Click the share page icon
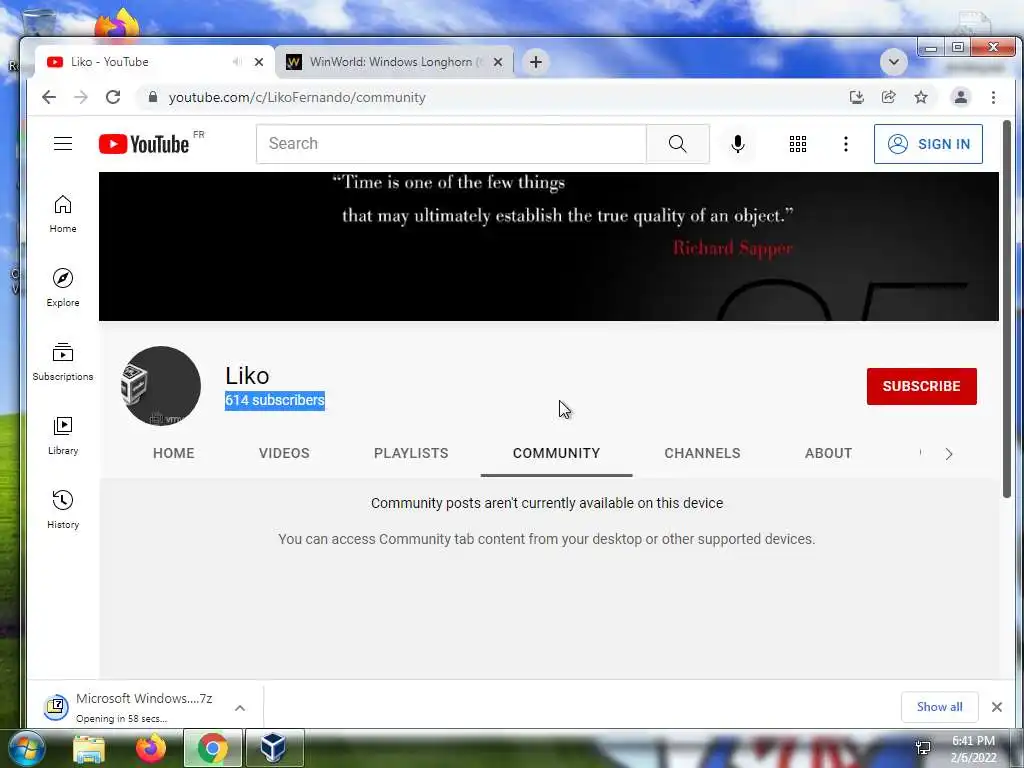 (x=888, y=97)
